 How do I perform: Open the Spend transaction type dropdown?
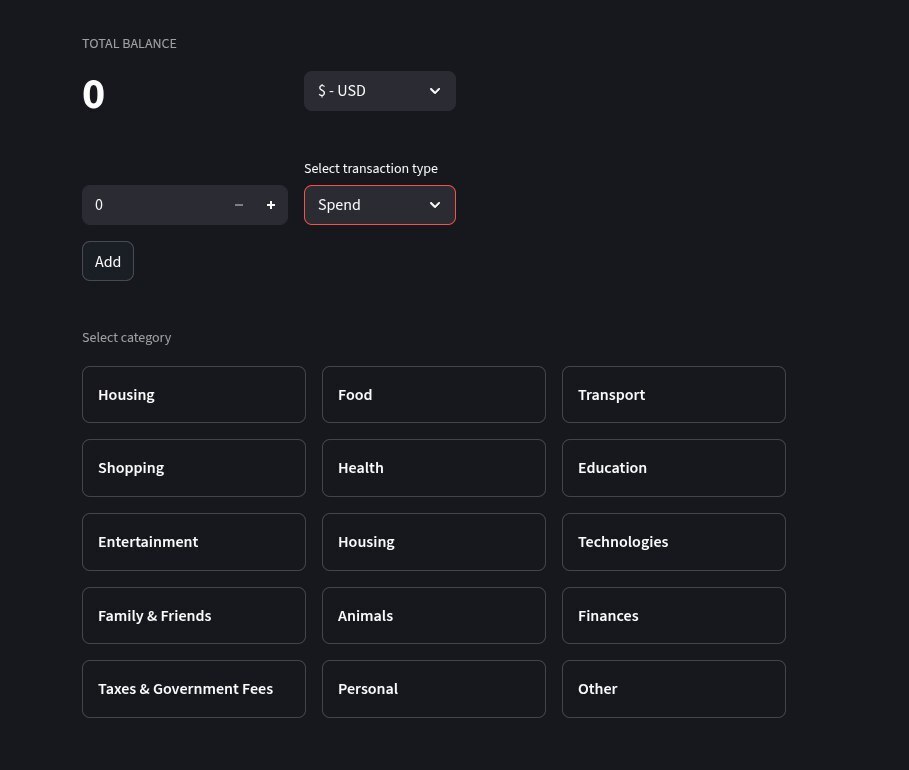(380, 205)
